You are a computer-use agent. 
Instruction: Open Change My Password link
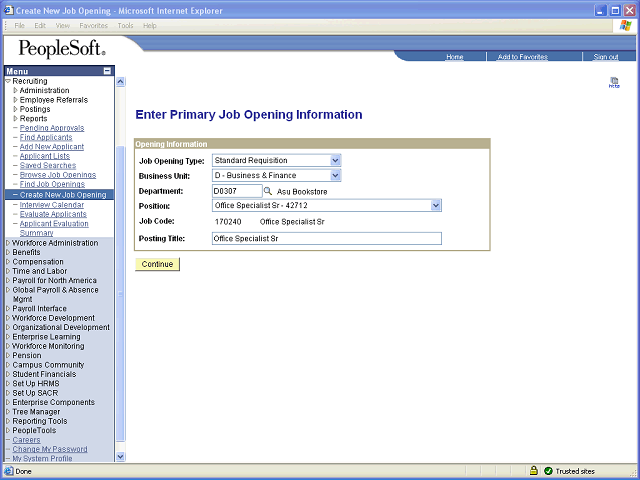point(50,449)
